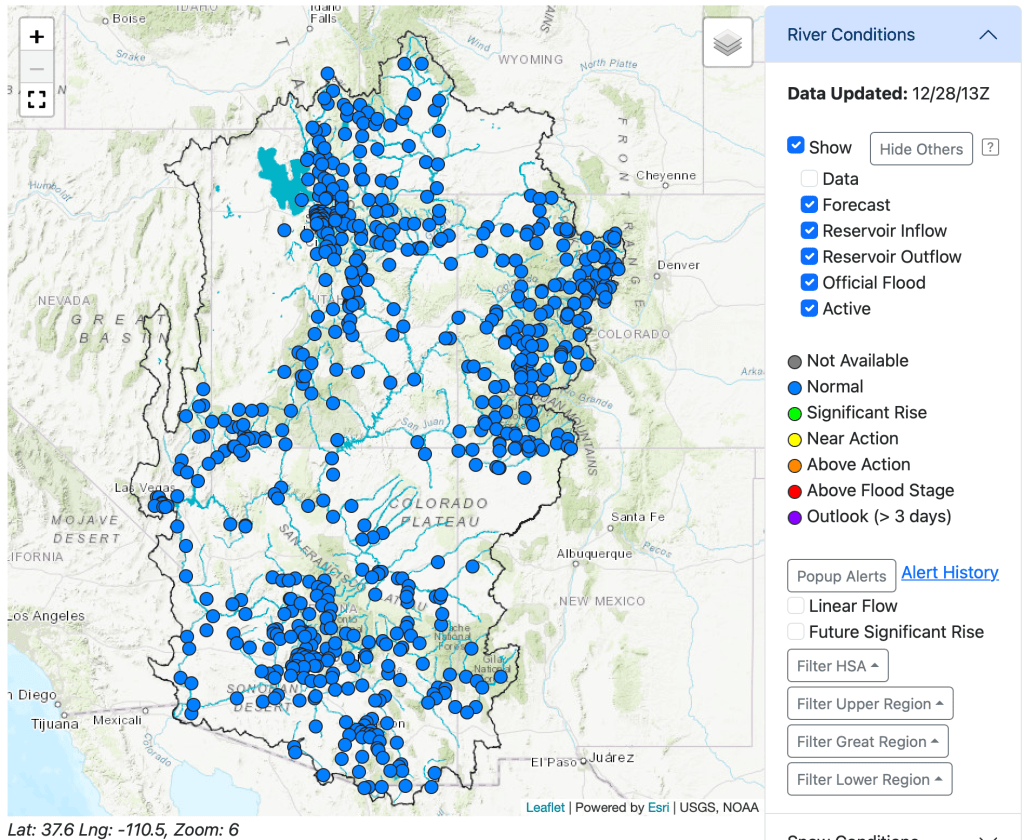Zoom out on the map
Image resolution: width=1024 pixels, height=840 pixels.
pos(37,68)
